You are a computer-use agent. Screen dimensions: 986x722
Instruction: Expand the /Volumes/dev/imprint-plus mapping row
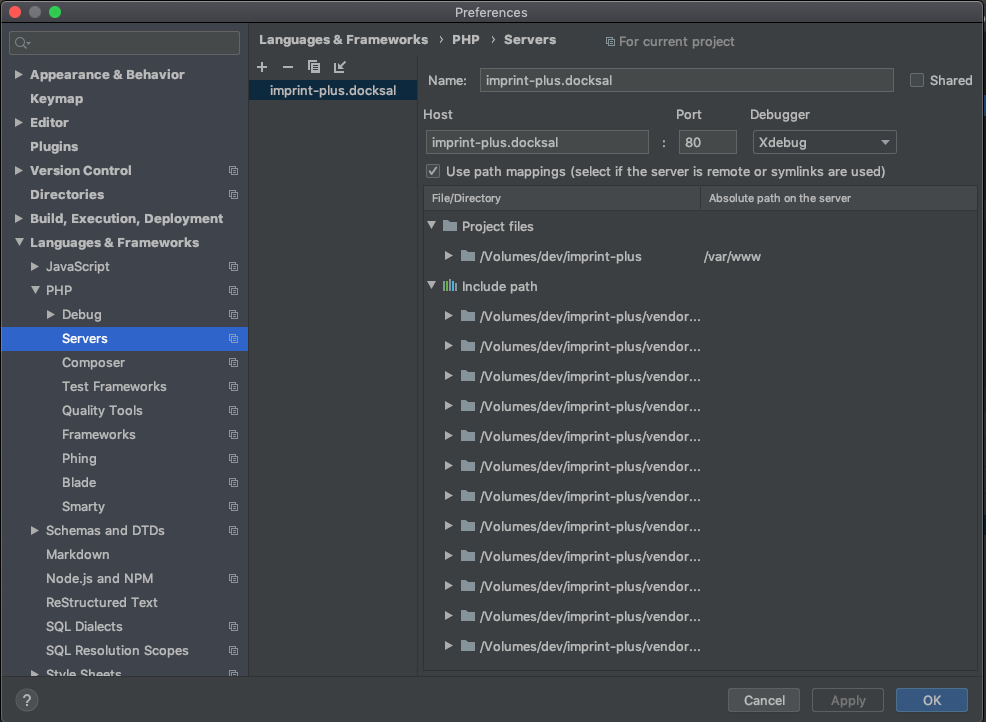[449, 256]
